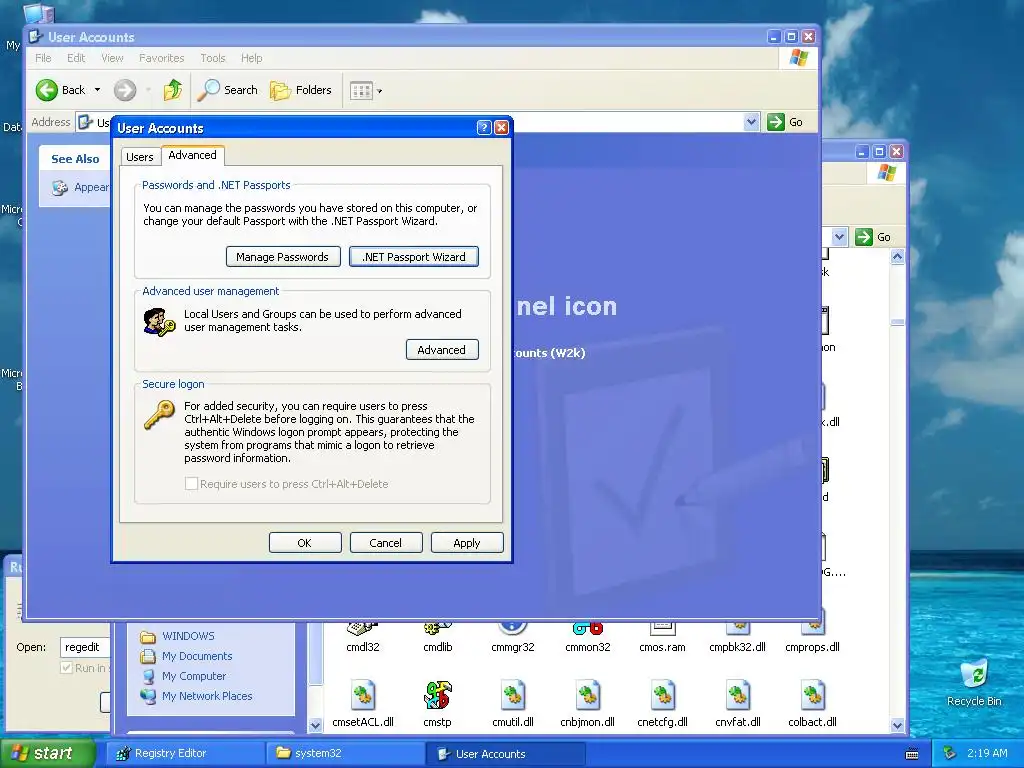The height and width of the screenshot is (768, 1024).
Task: Cancel the User Accounts dialog
Action: 386,543
